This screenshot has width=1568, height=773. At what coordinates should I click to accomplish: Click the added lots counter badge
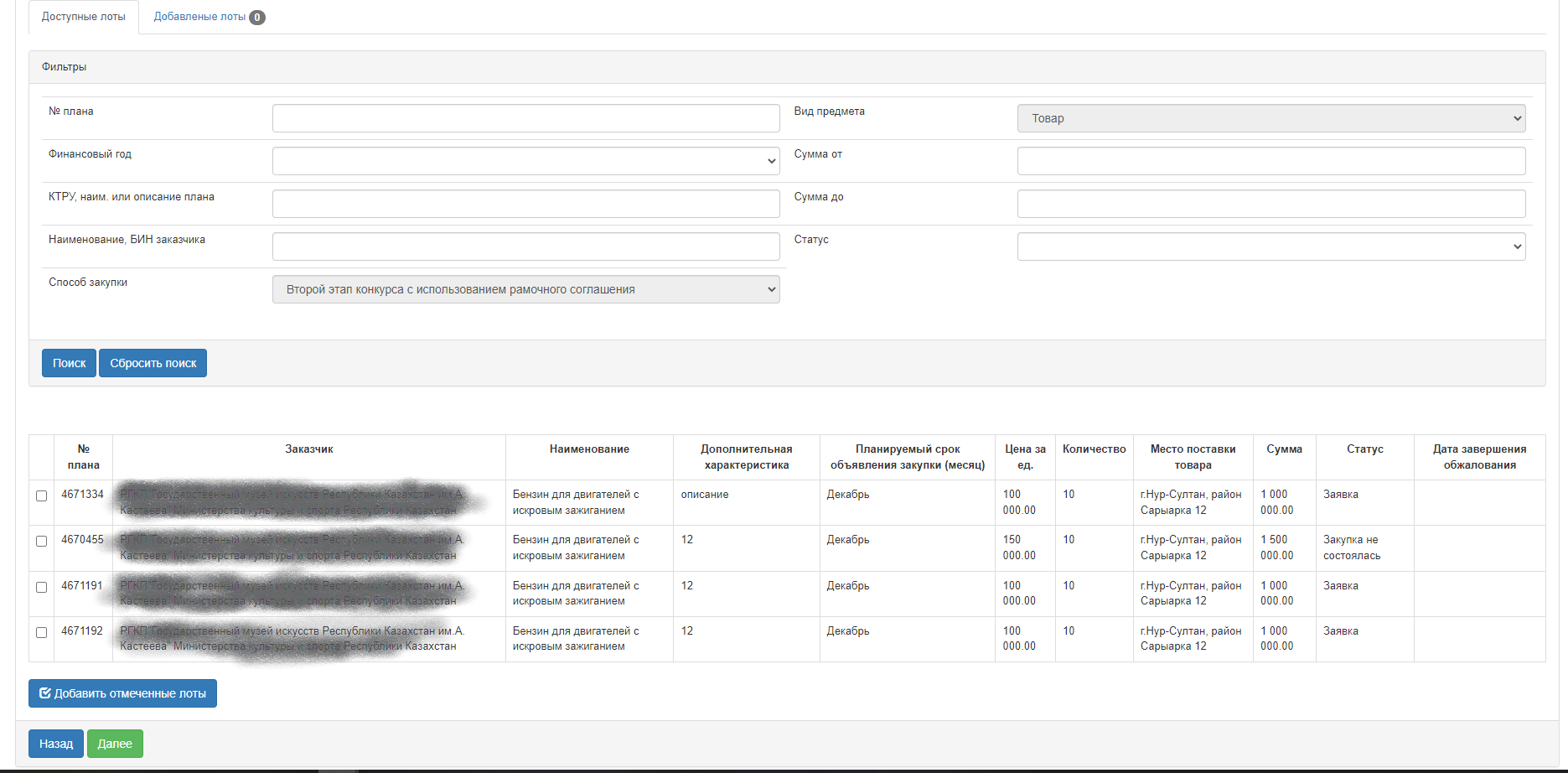pyautogui.click(x=257, y=18)
